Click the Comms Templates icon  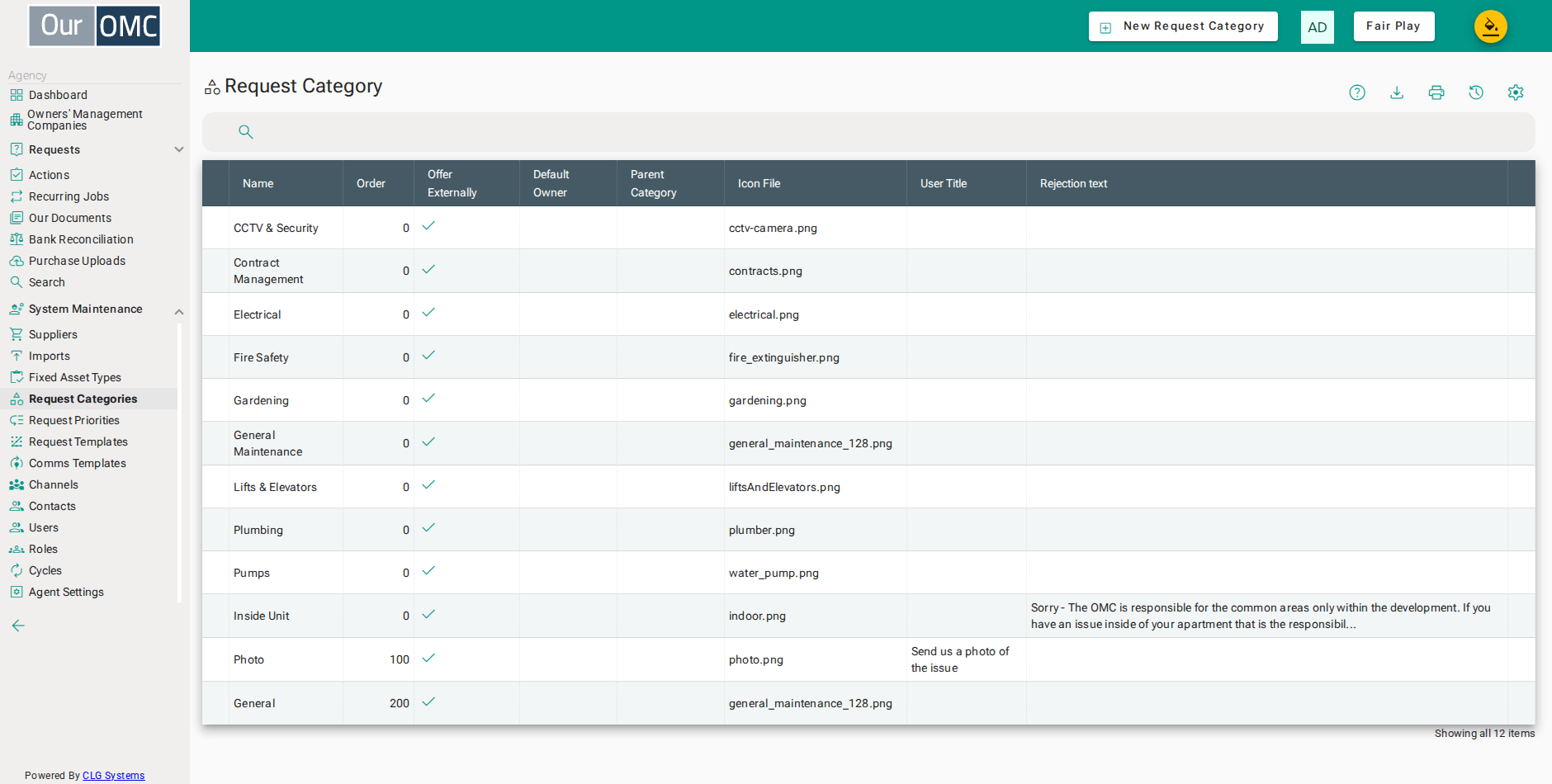17,463
